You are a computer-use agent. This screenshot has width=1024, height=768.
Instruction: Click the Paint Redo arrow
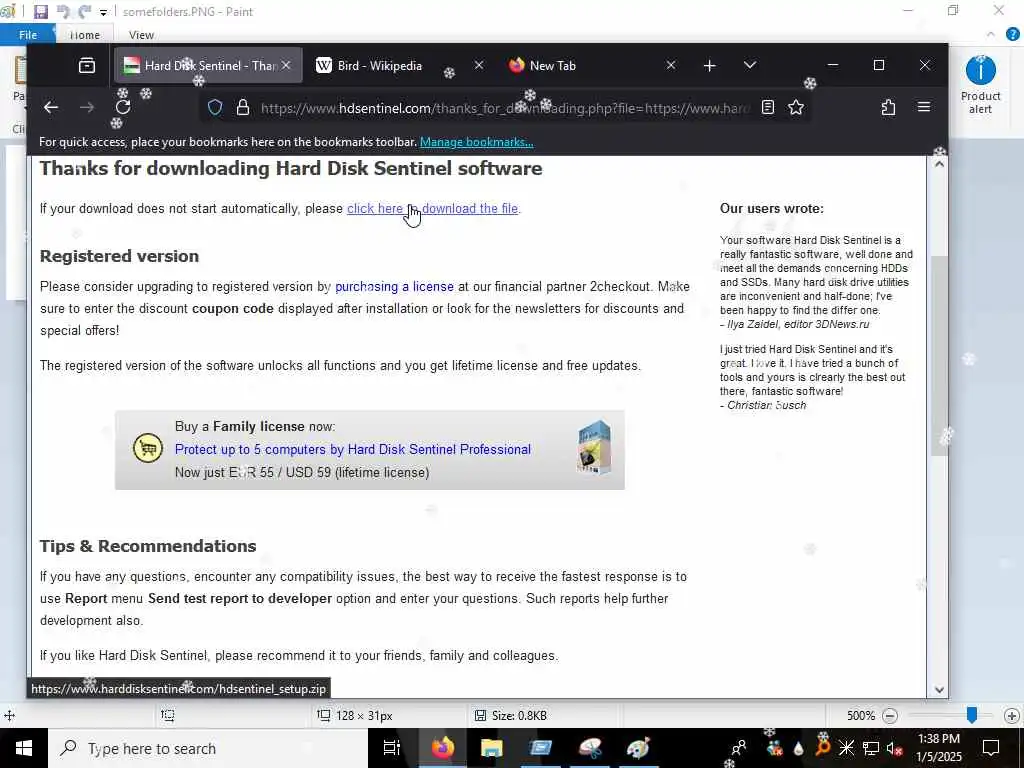click(x=84, y=12)
